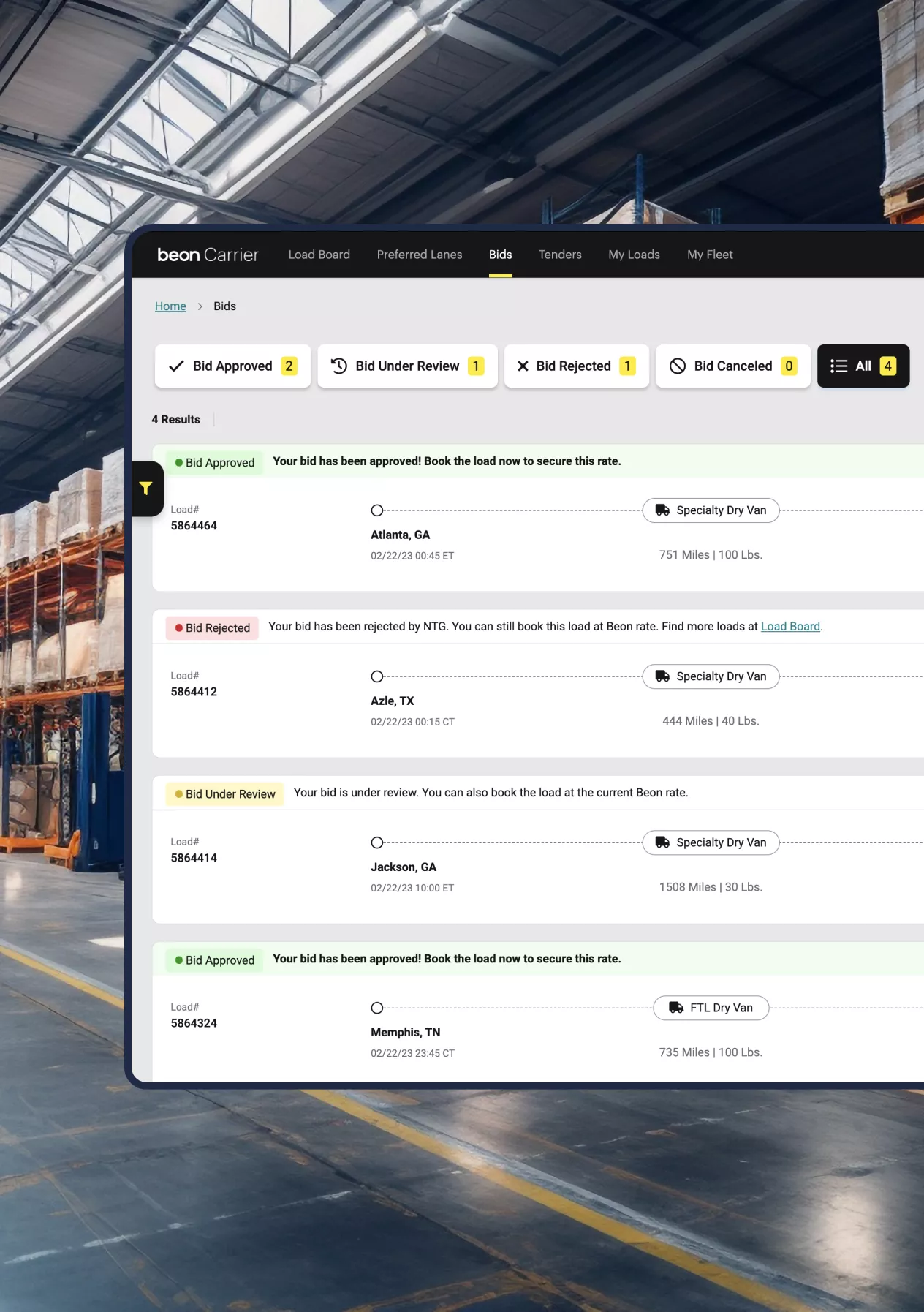
Task: Select origin circle marker for Jackson, GA
Action: [x=377, y=842]
